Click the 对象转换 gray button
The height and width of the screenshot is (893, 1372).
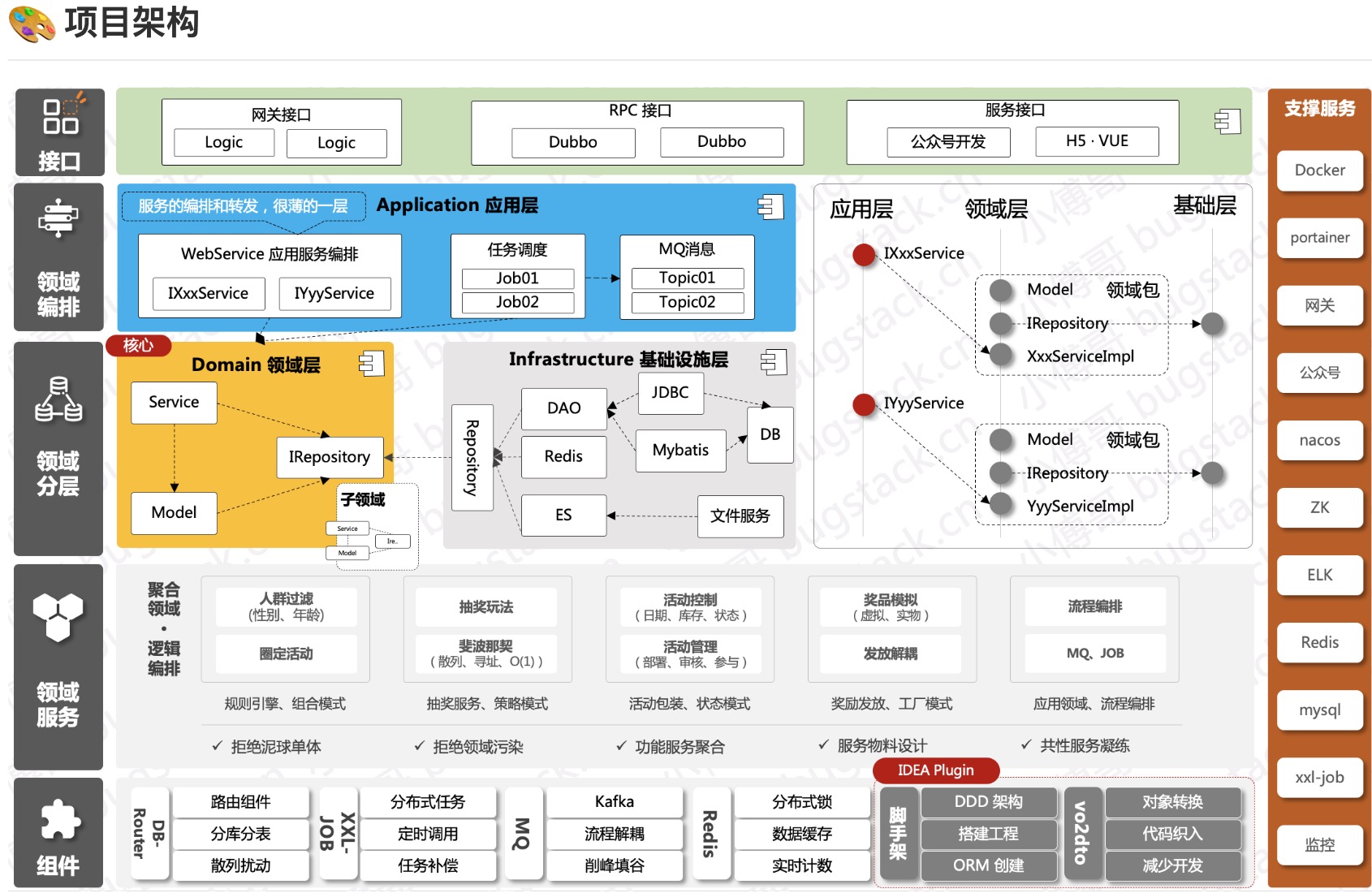(x=1173, y=802)
